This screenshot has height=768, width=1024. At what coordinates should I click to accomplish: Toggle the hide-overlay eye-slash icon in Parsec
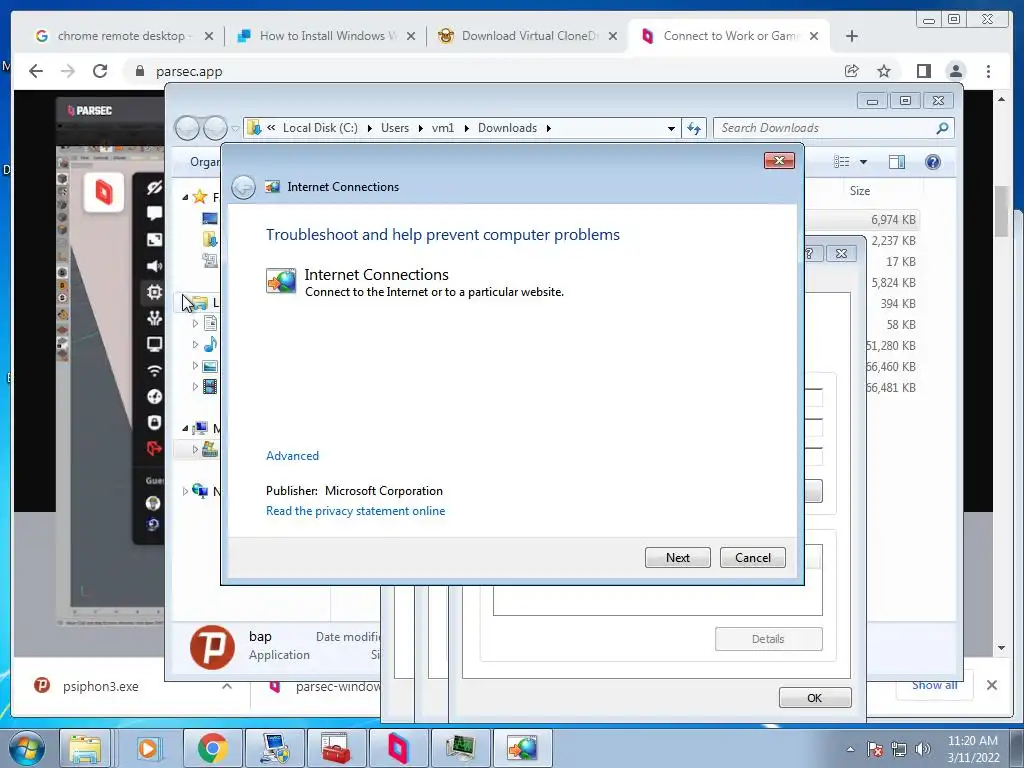click(154, 187)
